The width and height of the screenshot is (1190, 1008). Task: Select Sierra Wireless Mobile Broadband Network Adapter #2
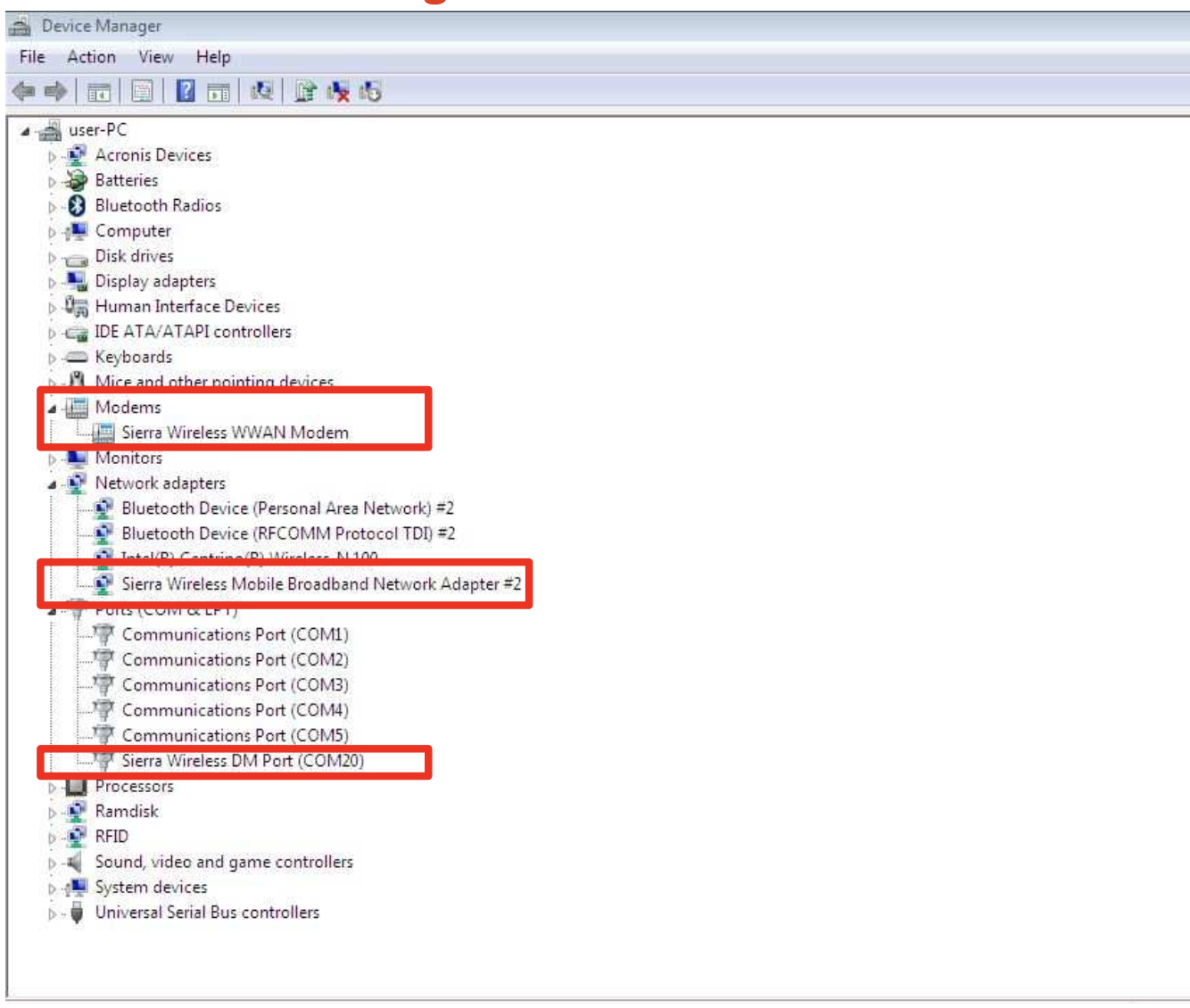click(x=321, y=584)
